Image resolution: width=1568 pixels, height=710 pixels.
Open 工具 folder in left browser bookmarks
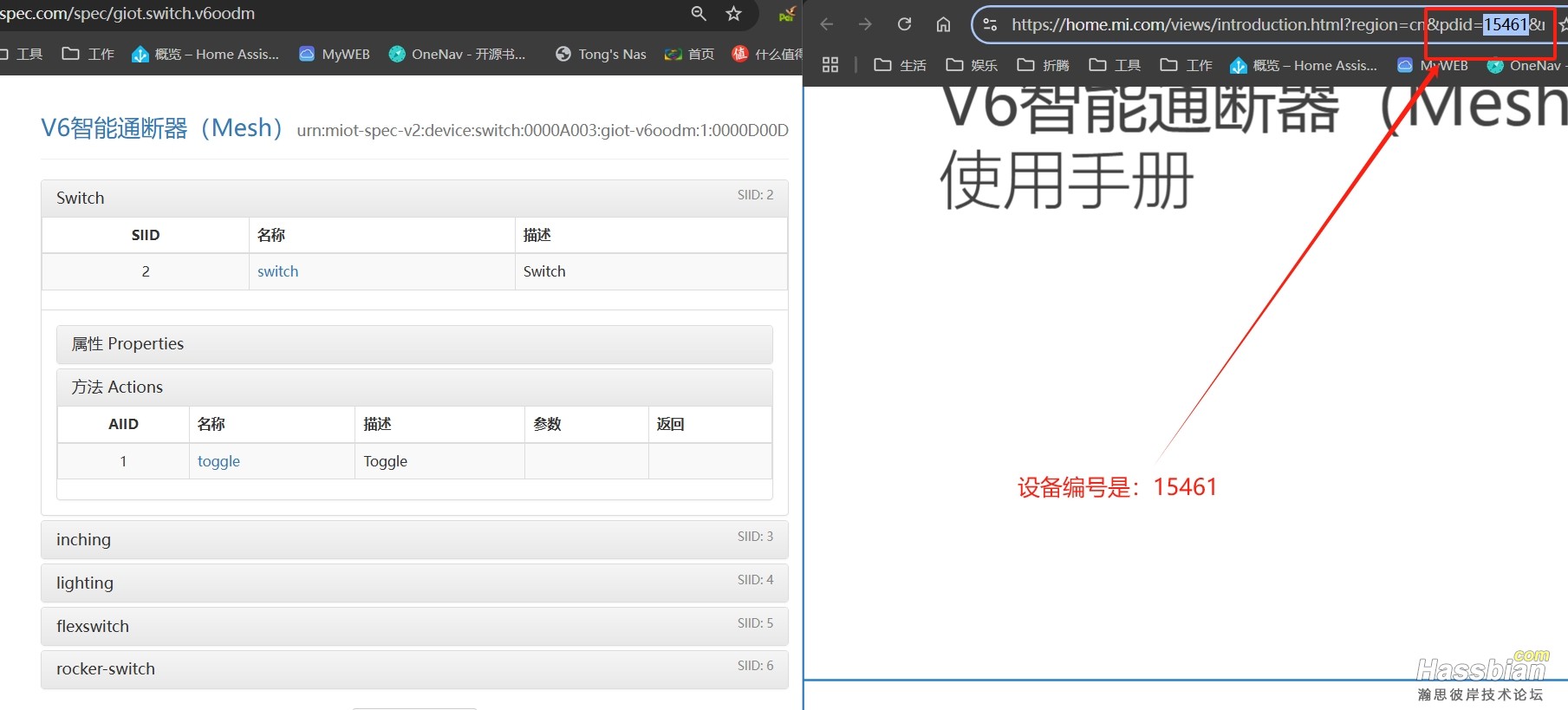click(x=22, y=54)
